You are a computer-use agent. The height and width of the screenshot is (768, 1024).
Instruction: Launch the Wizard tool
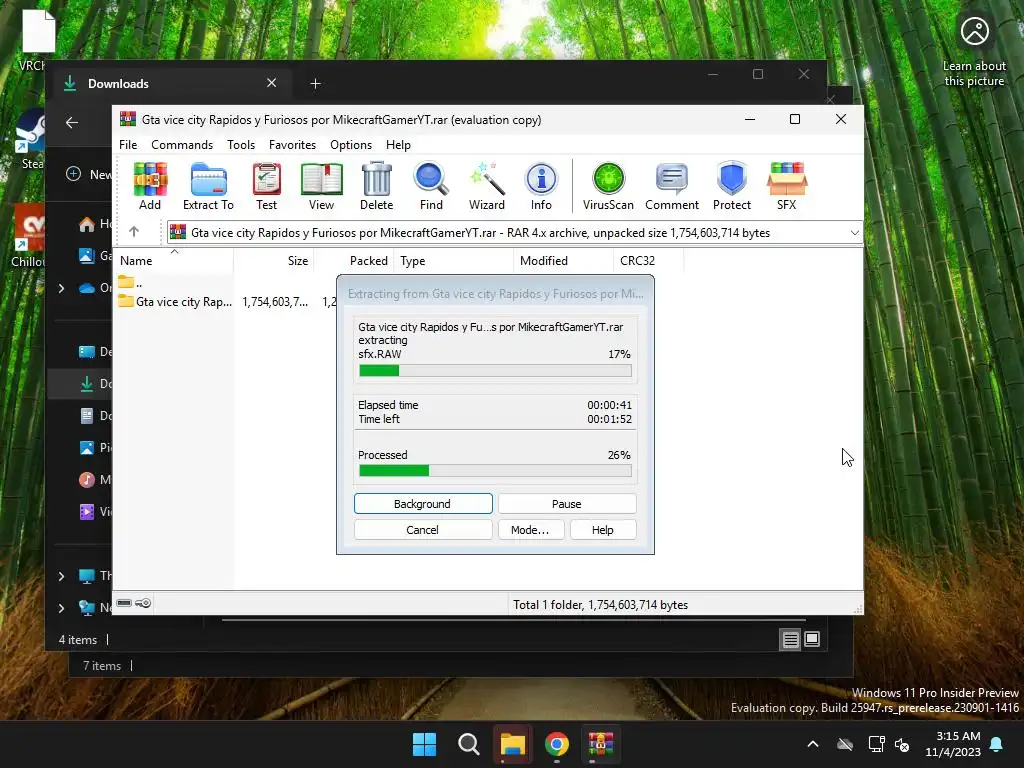pyautogui.click(x=487, y=186)
